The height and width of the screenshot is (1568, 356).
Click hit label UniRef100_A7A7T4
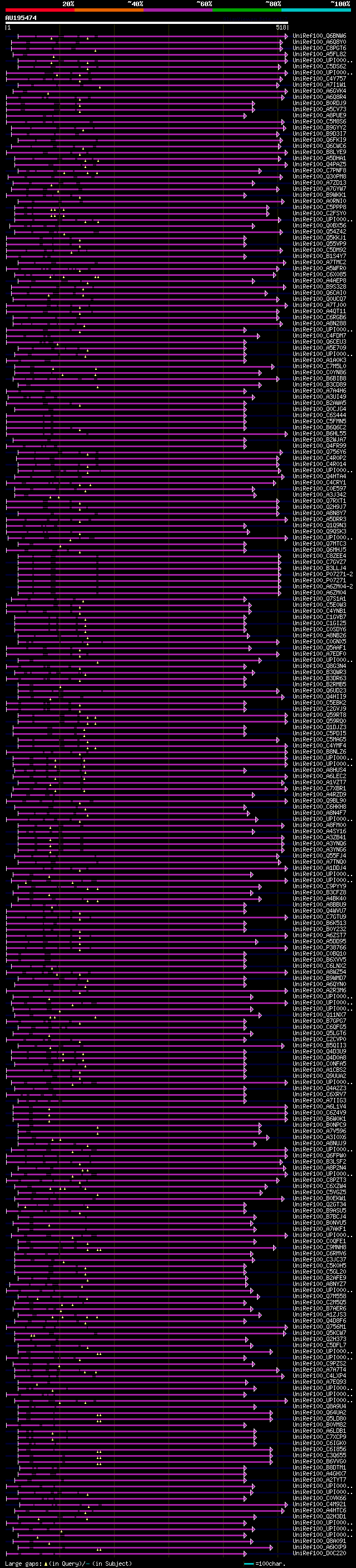point(319,1369)
